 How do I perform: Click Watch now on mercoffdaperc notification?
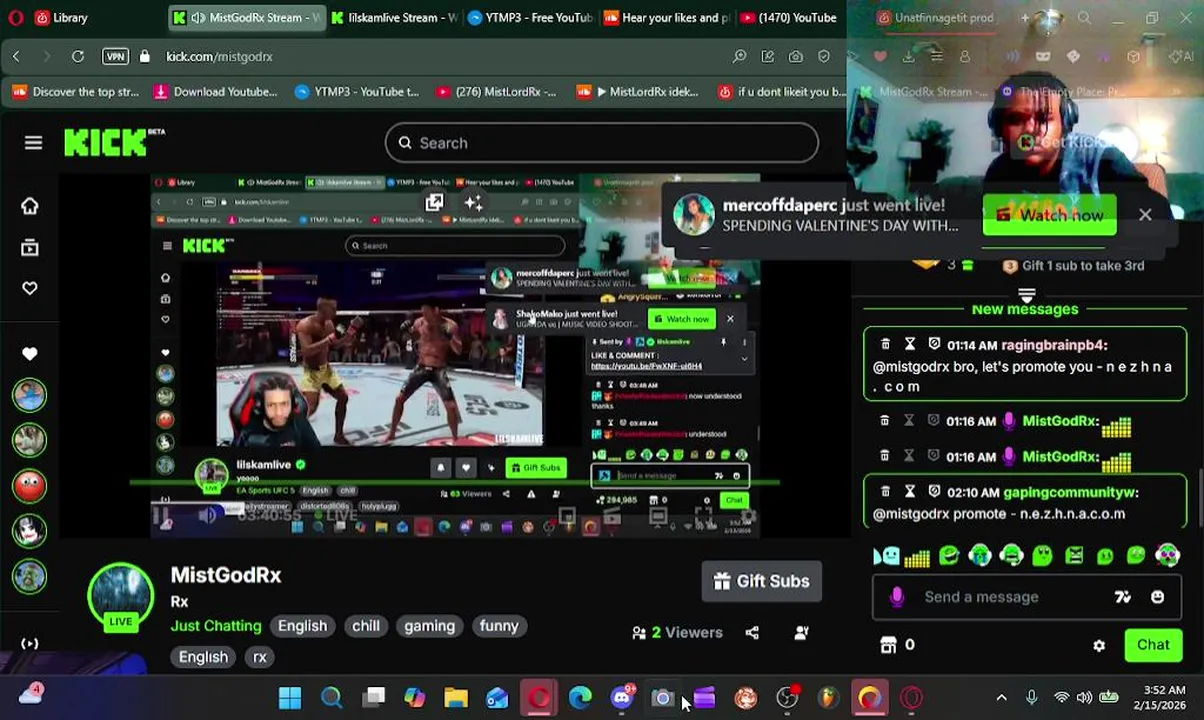pyautogui.click(x=1049, y=215)
